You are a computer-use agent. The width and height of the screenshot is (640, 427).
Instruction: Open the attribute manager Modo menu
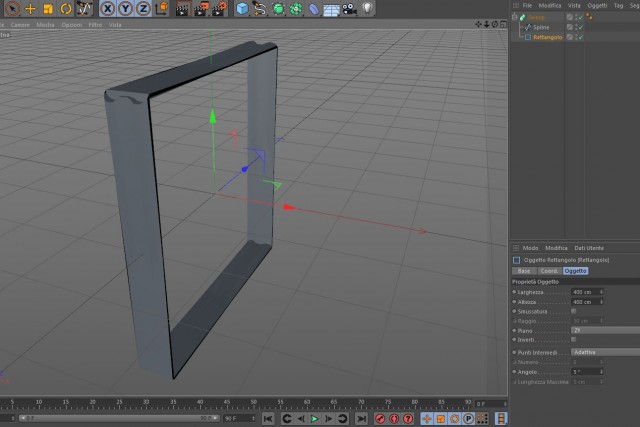pos(530,248)
